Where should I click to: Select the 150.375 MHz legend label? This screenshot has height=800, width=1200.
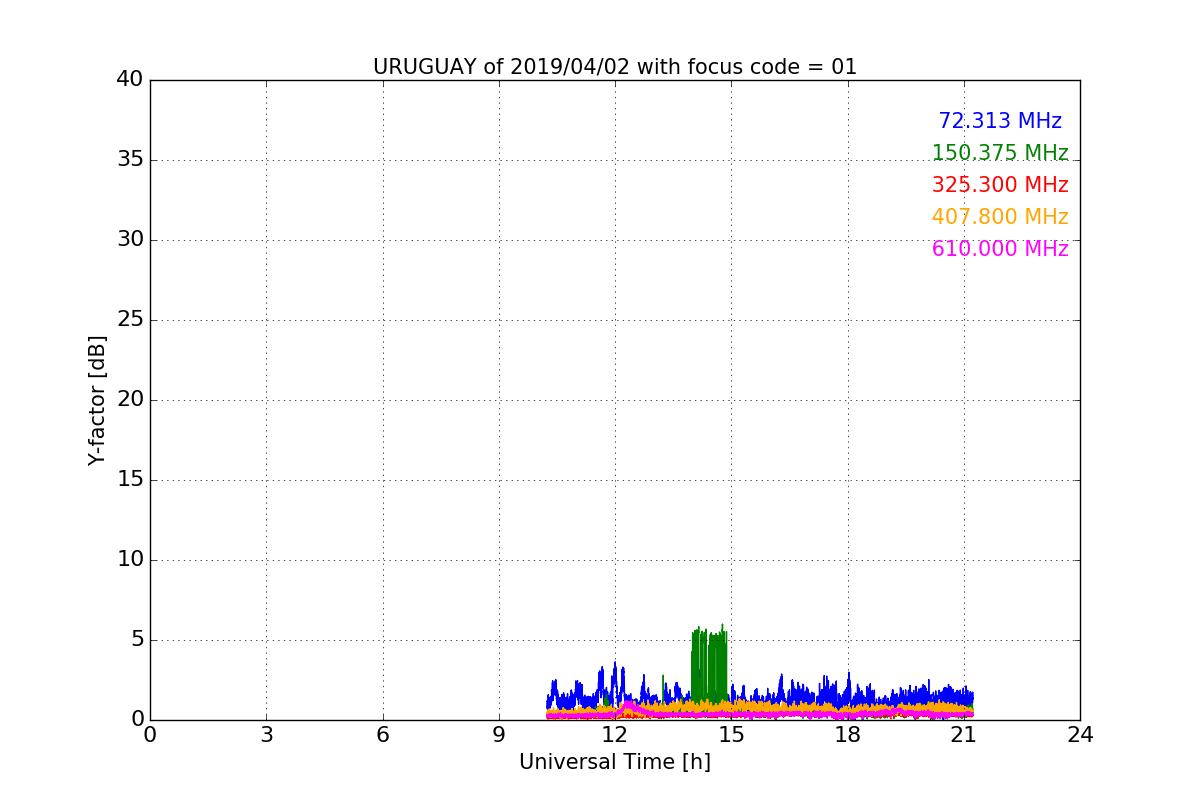click(1000, 153)
